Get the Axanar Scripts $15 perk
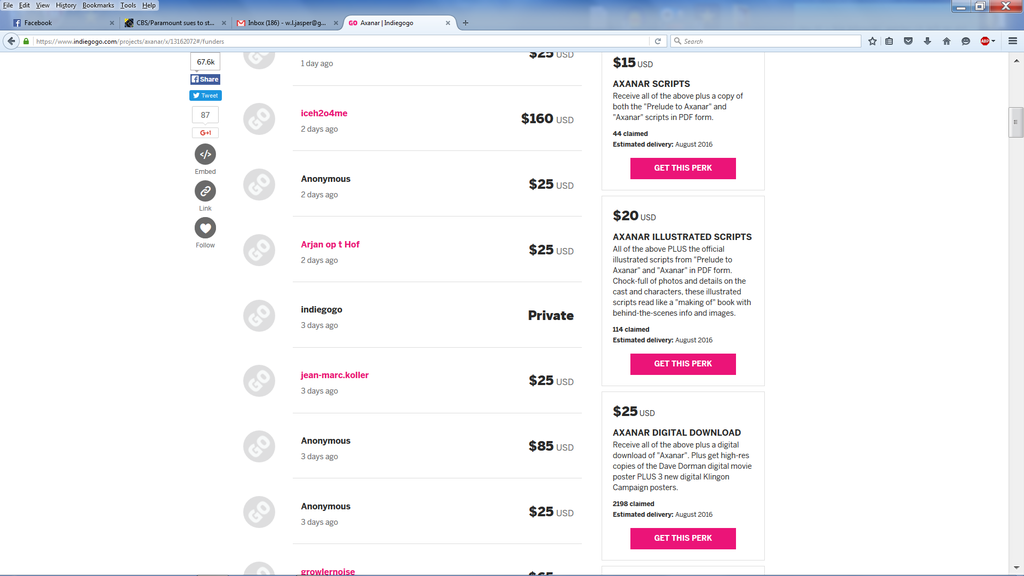Screen dimensions: 1024x576 [x=682, y=168]
